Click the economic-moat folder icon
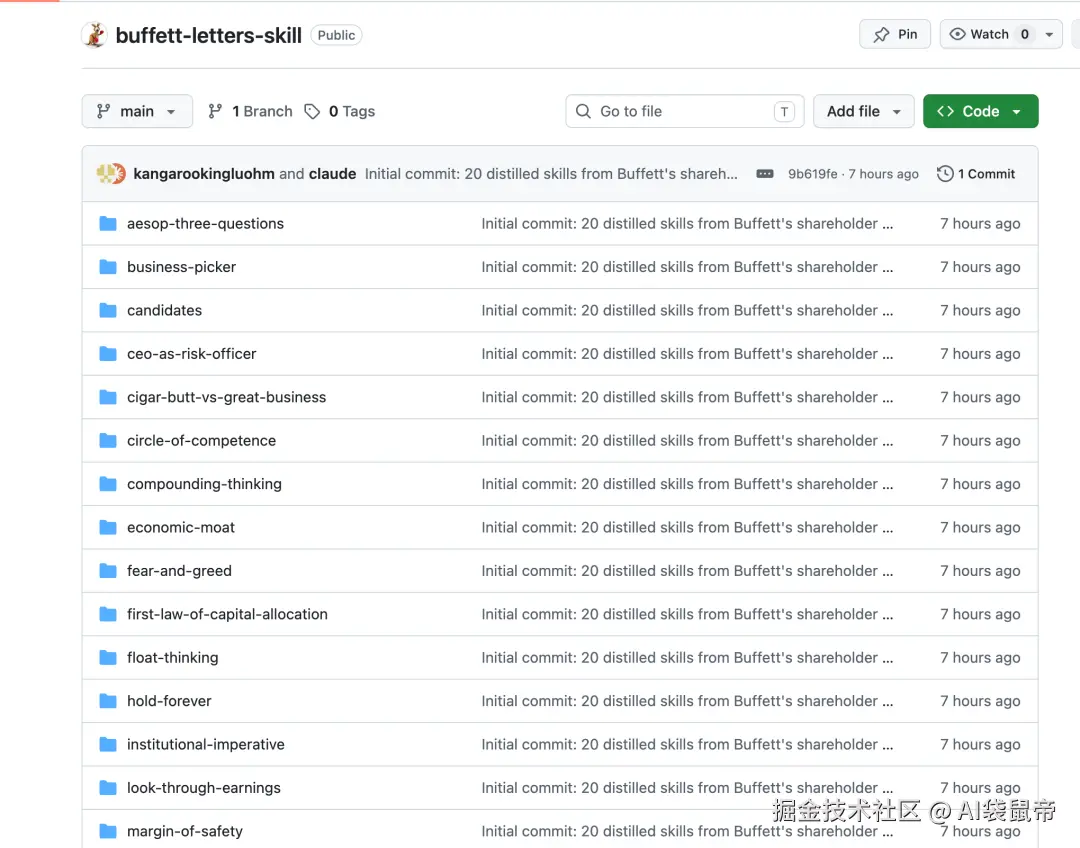1080x848 pixels. (x=107, y=527)
